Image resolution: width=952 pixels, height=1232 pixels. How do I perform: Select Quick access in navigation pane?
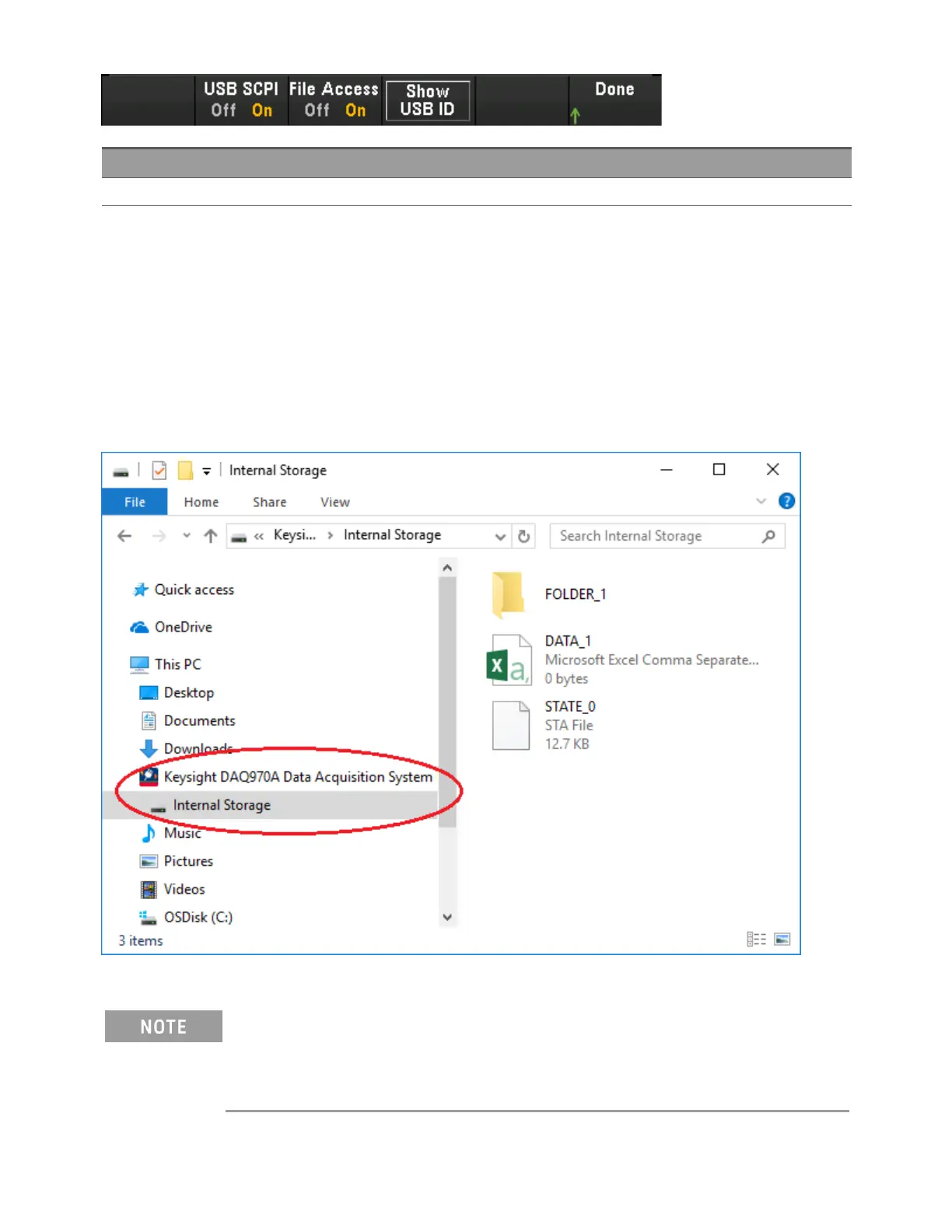click(x=194, y=590)
